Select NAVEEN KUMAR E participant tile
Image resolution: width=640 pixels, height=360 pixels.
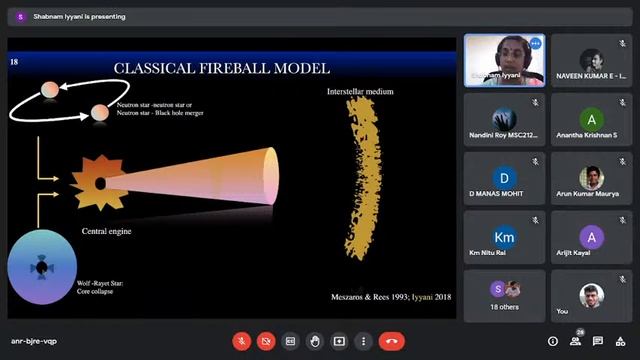pyautogui.click(x=591, y=60)
